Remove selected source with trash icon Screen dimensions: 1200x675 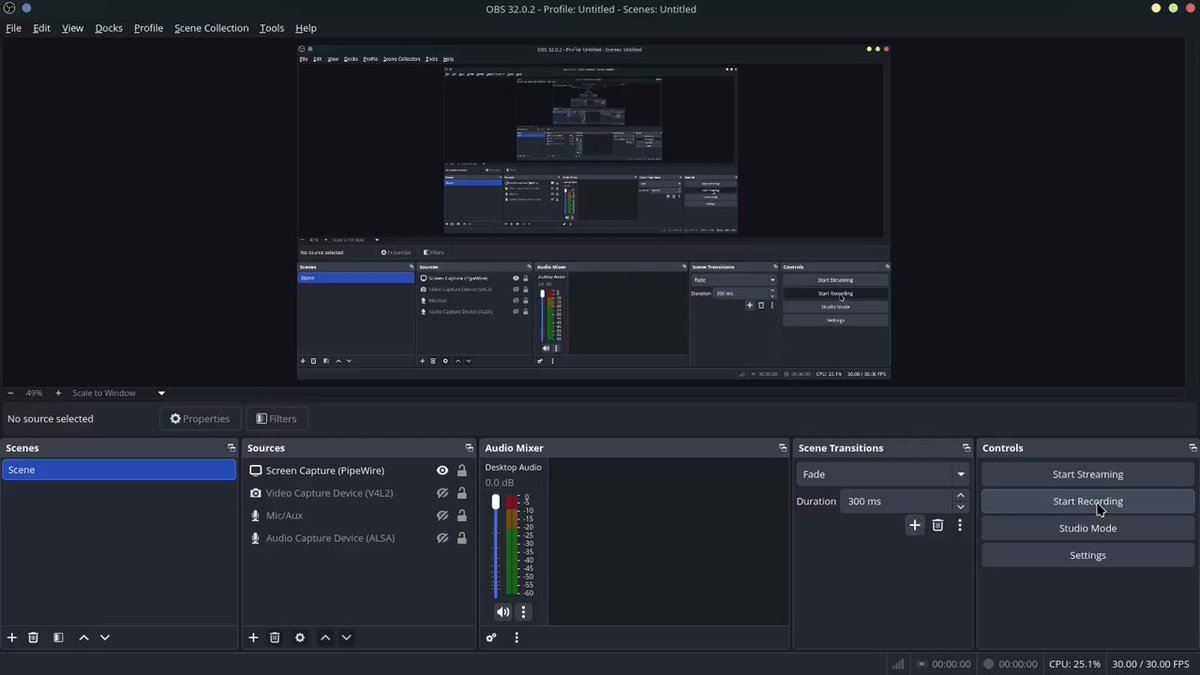tap(274, 637)
